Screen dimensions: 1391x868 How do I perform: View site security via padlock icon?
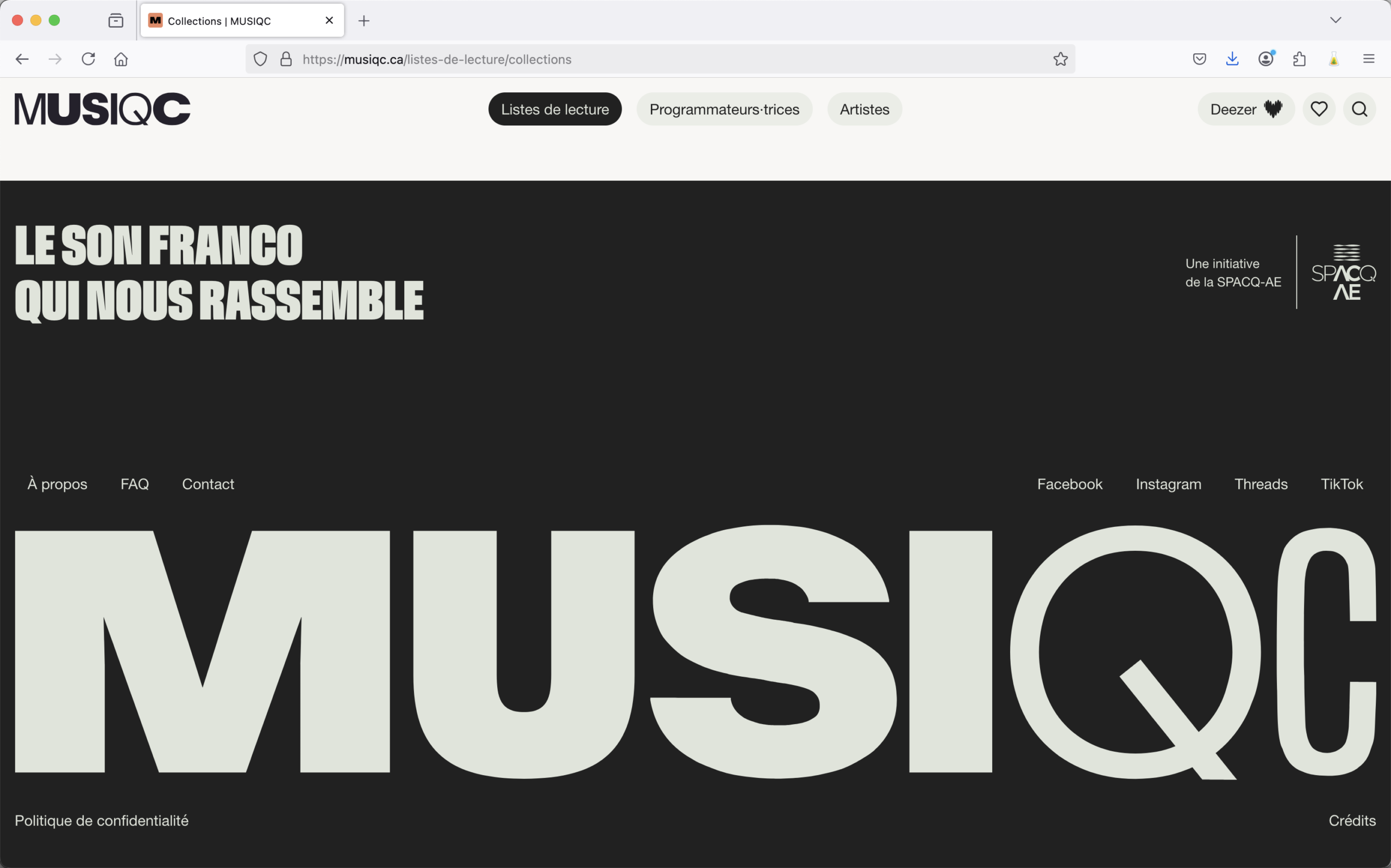(x=286, y=59)
